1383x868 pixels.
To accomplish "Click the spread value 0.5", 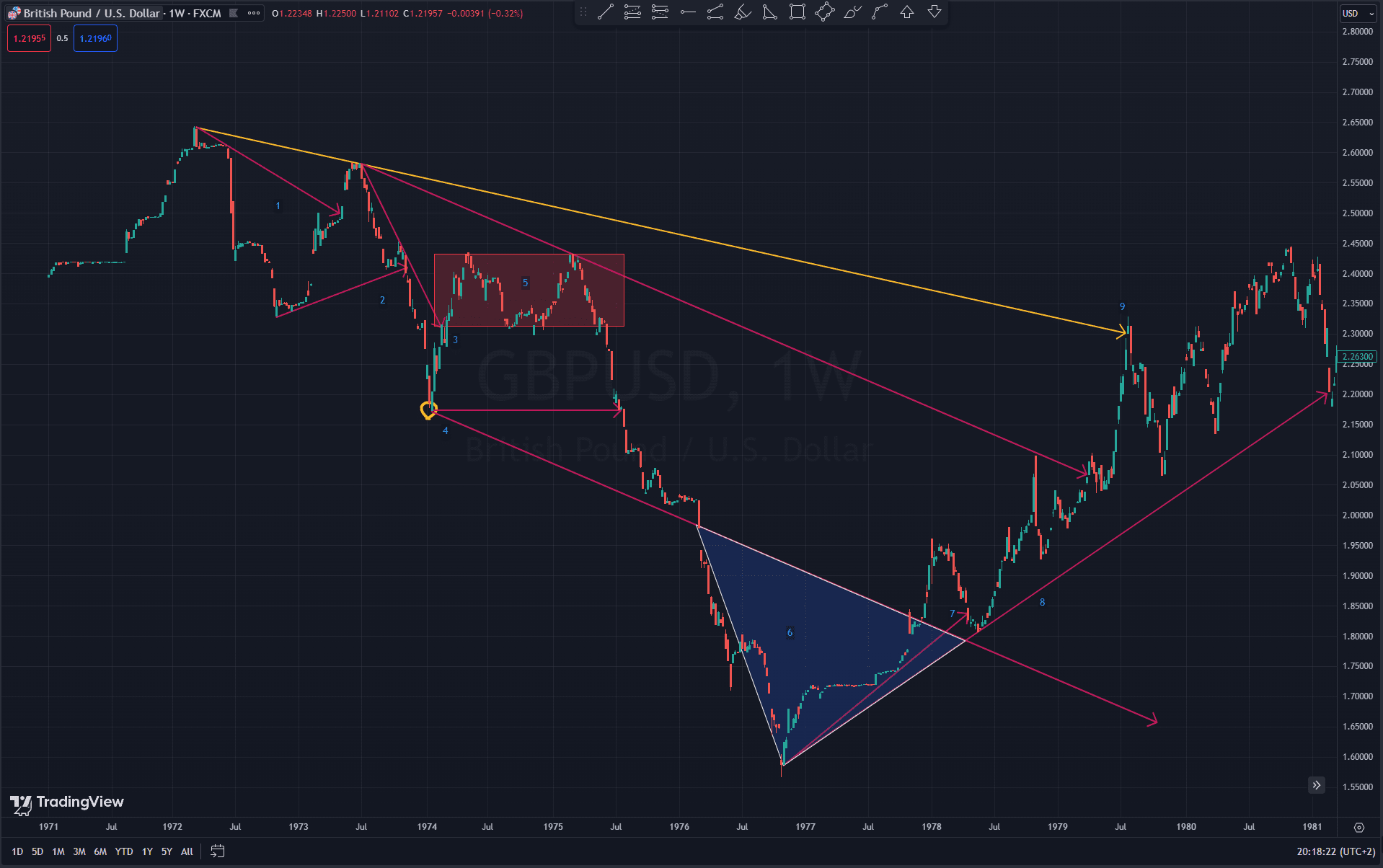I will pos(62,38).
